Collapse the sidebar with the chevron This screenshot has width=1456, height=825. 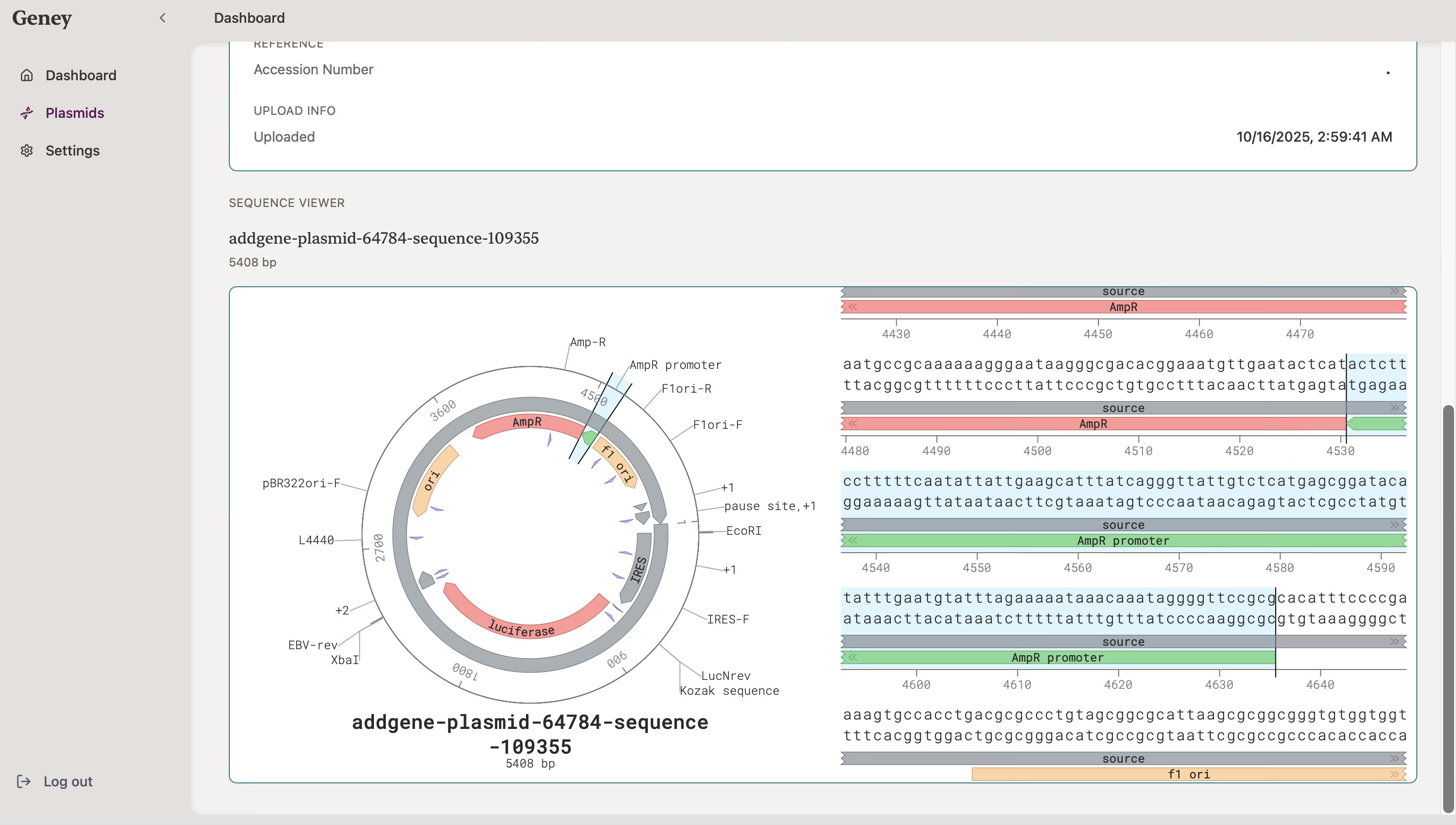pyautogui.click(x=162, y=18)
